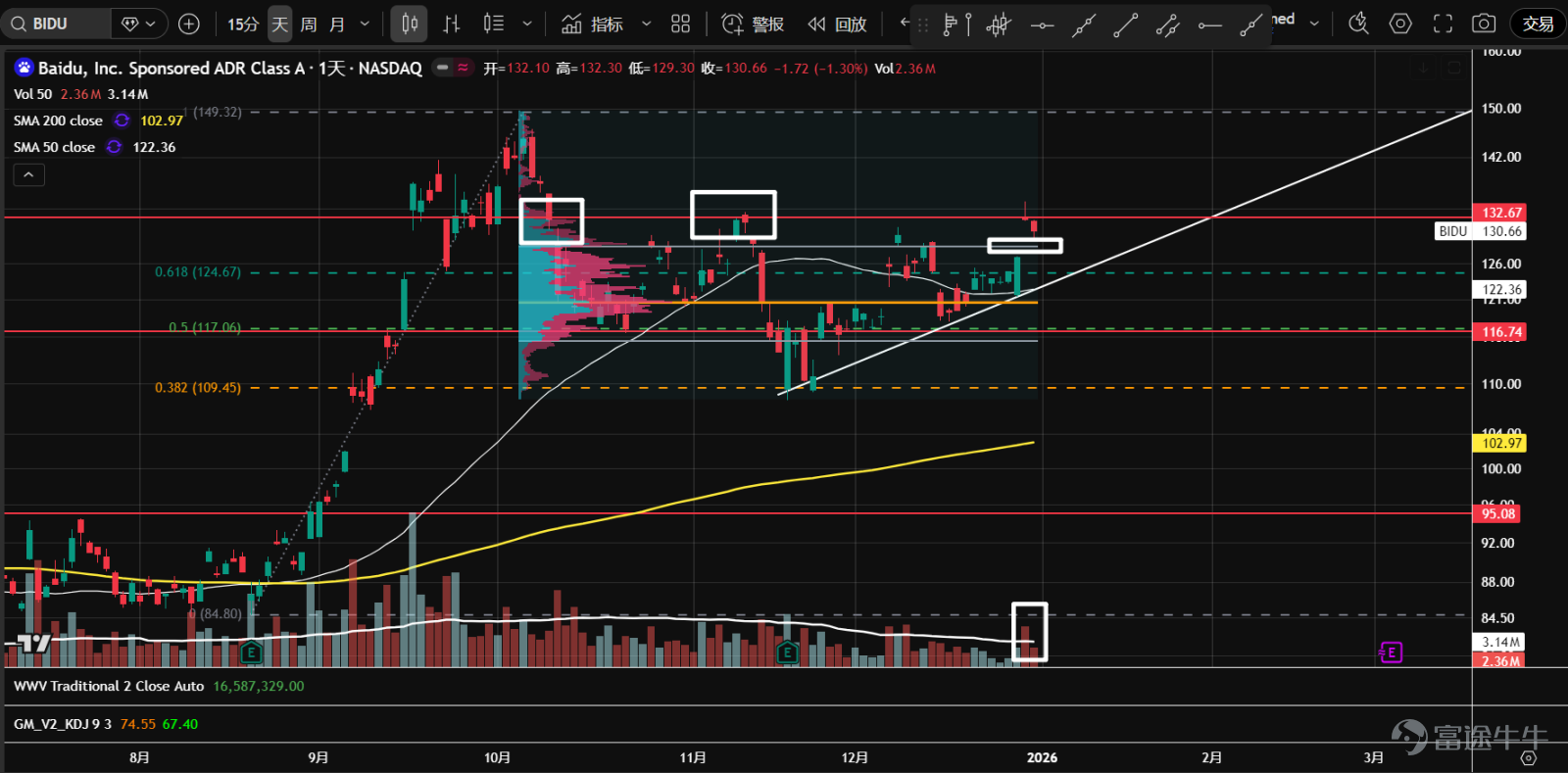
Task: Select the 95.08 red price label
Action: click(x=1498, y=513)
